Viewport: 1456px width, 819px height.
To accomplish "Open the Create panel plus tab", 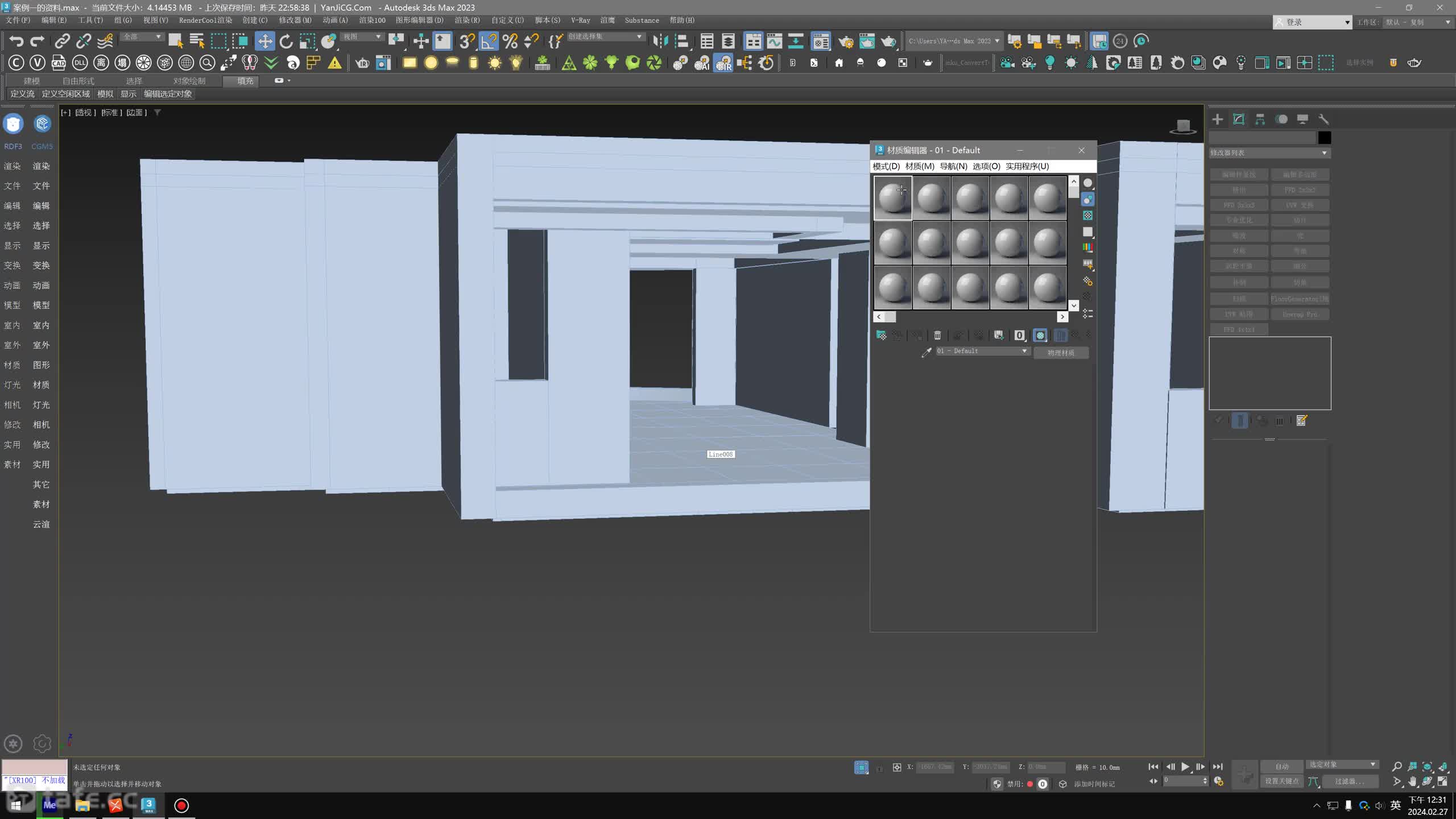I will tap(1217, 119).
